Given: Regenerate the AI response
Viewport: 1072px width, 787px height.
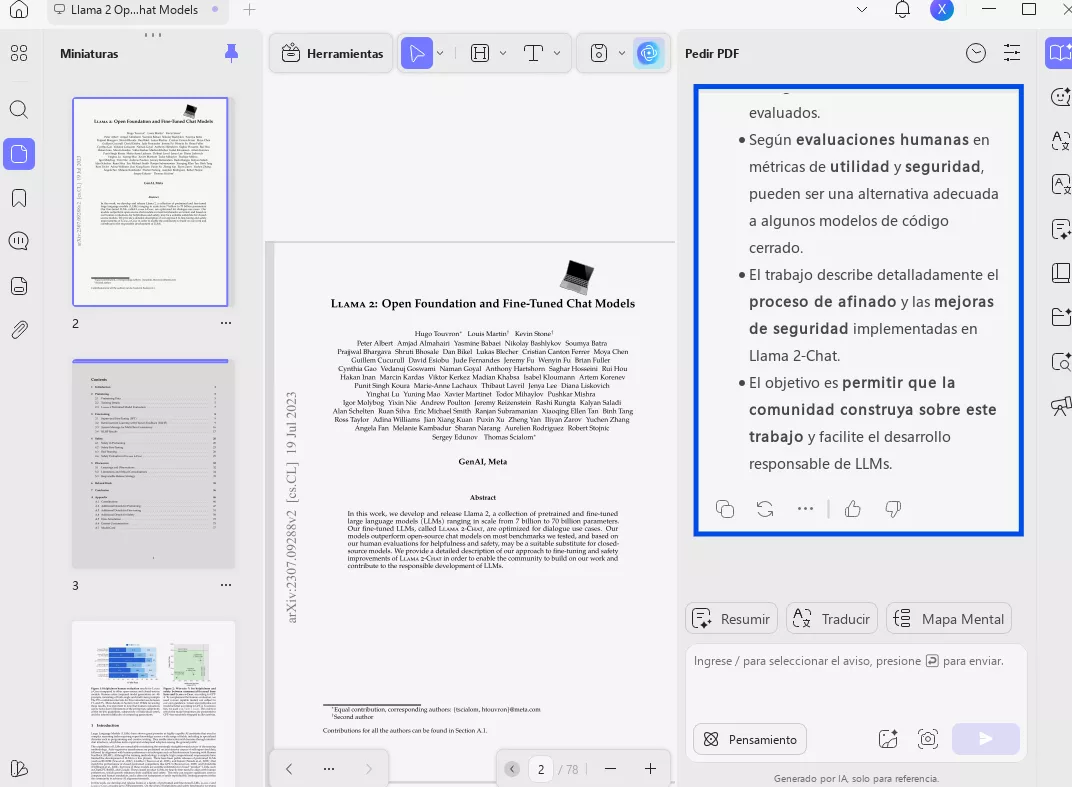Looking at the screenshot, I should 765,509.
